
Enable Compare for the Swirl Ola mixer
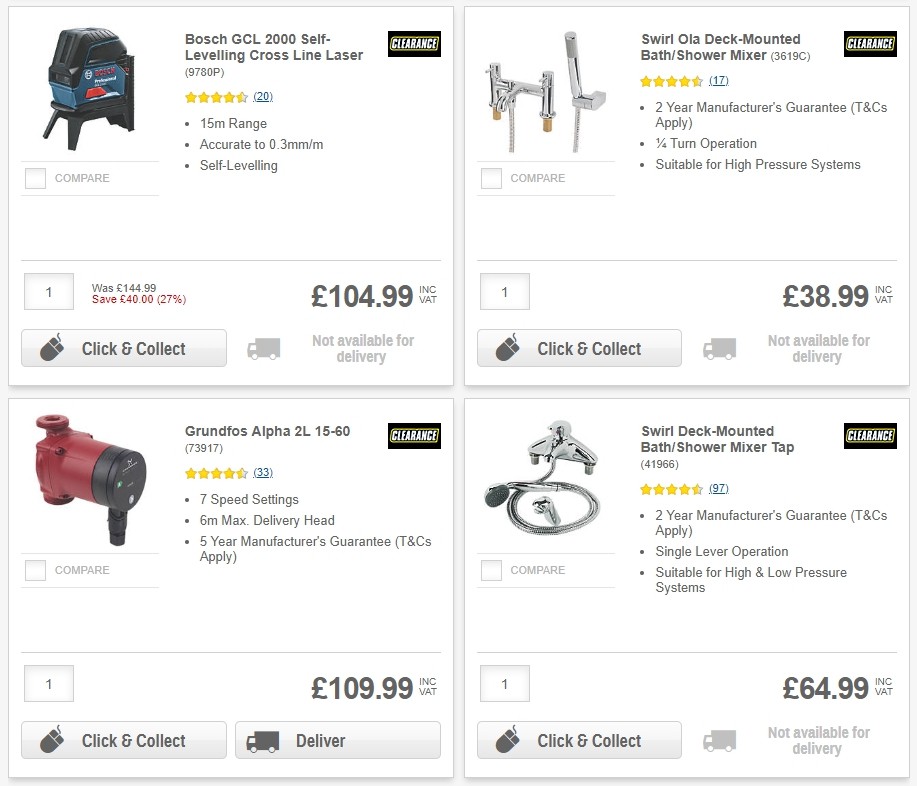491,178
